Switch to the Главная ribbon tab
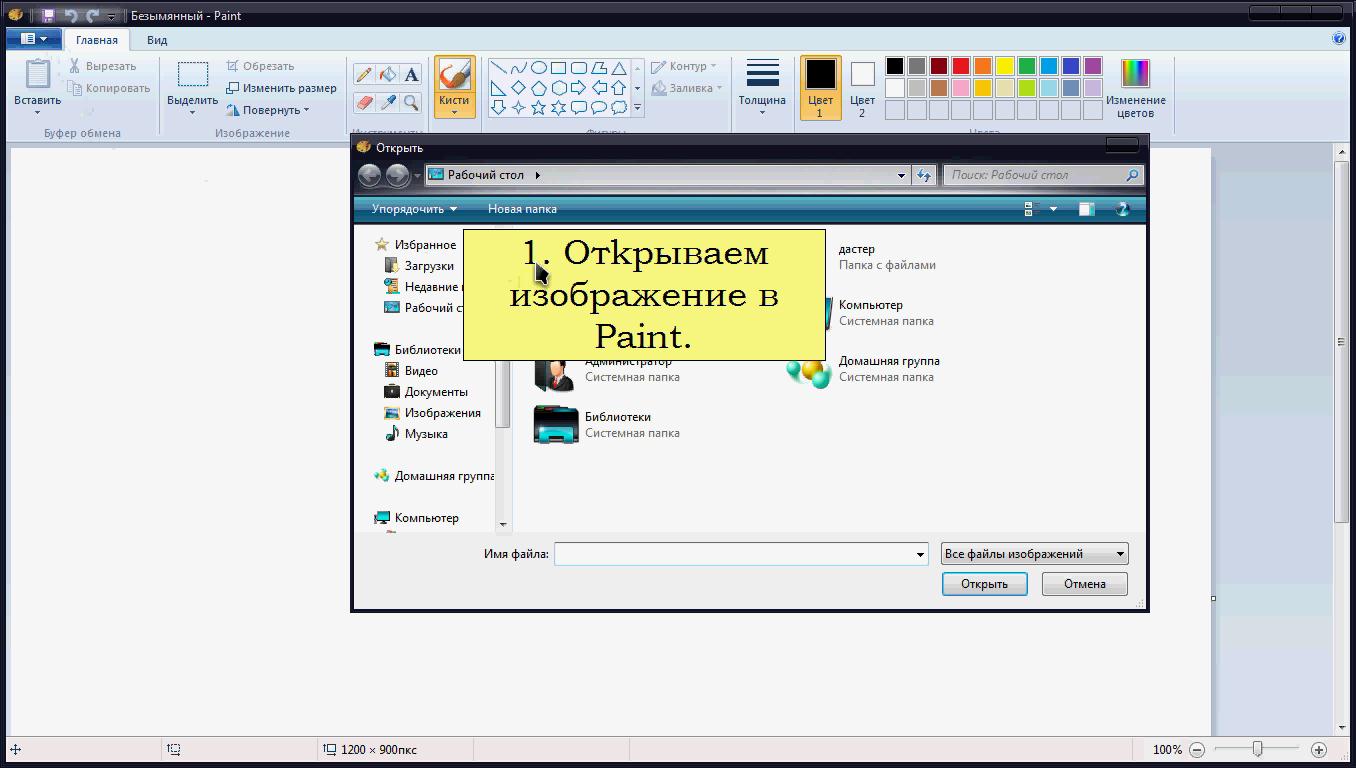This screenshot has height=768, width=1356. 97,40
